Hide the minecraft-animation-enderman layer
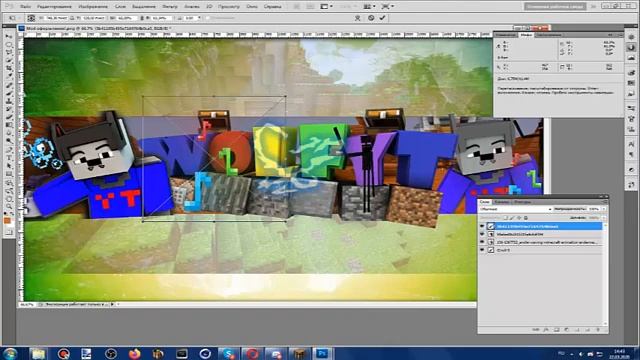The width and height of the screenshot is (640, 360). [x=482, y=242]
